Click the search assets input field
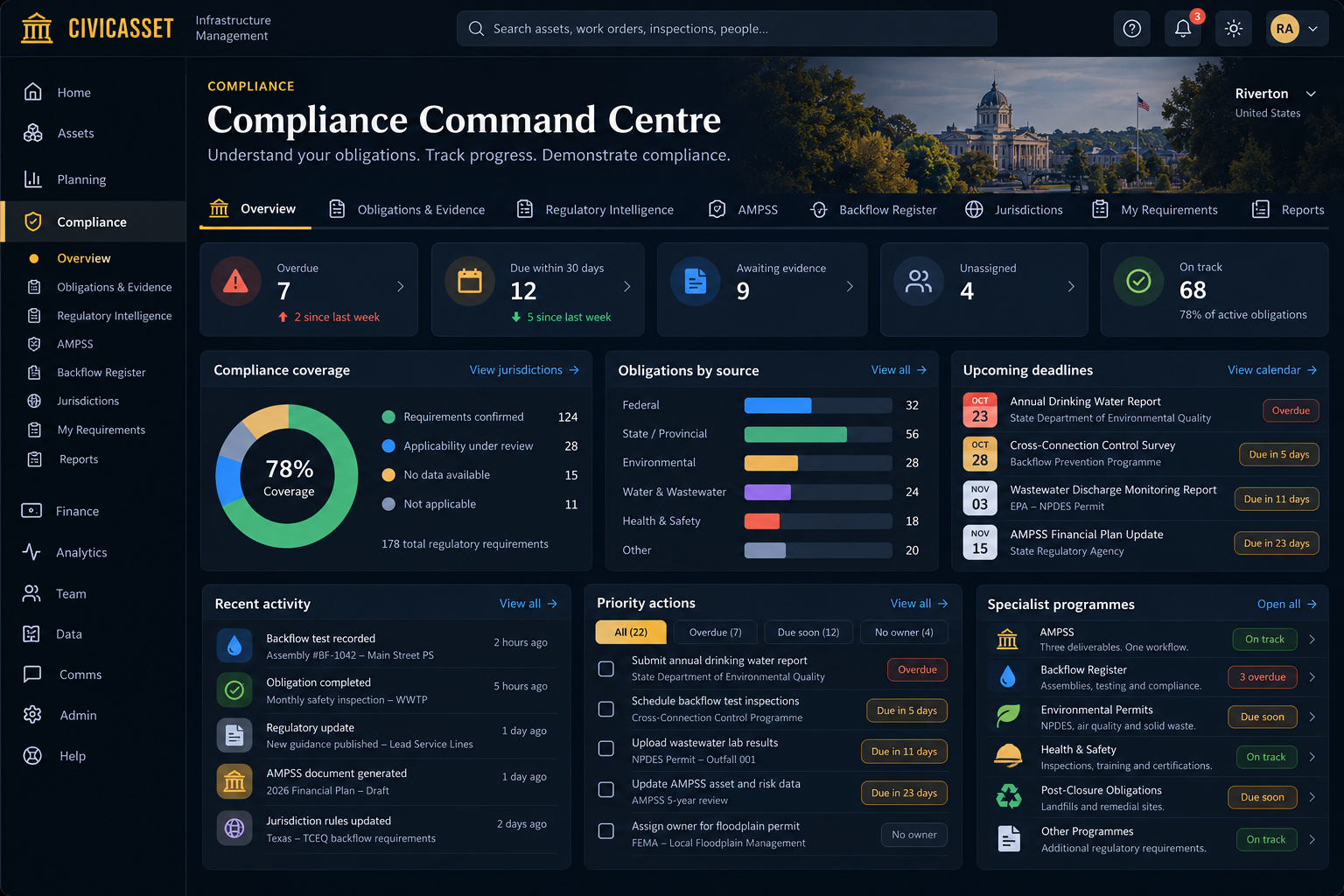The width and height of the screenshot is (1344, 896). (726, 29)
